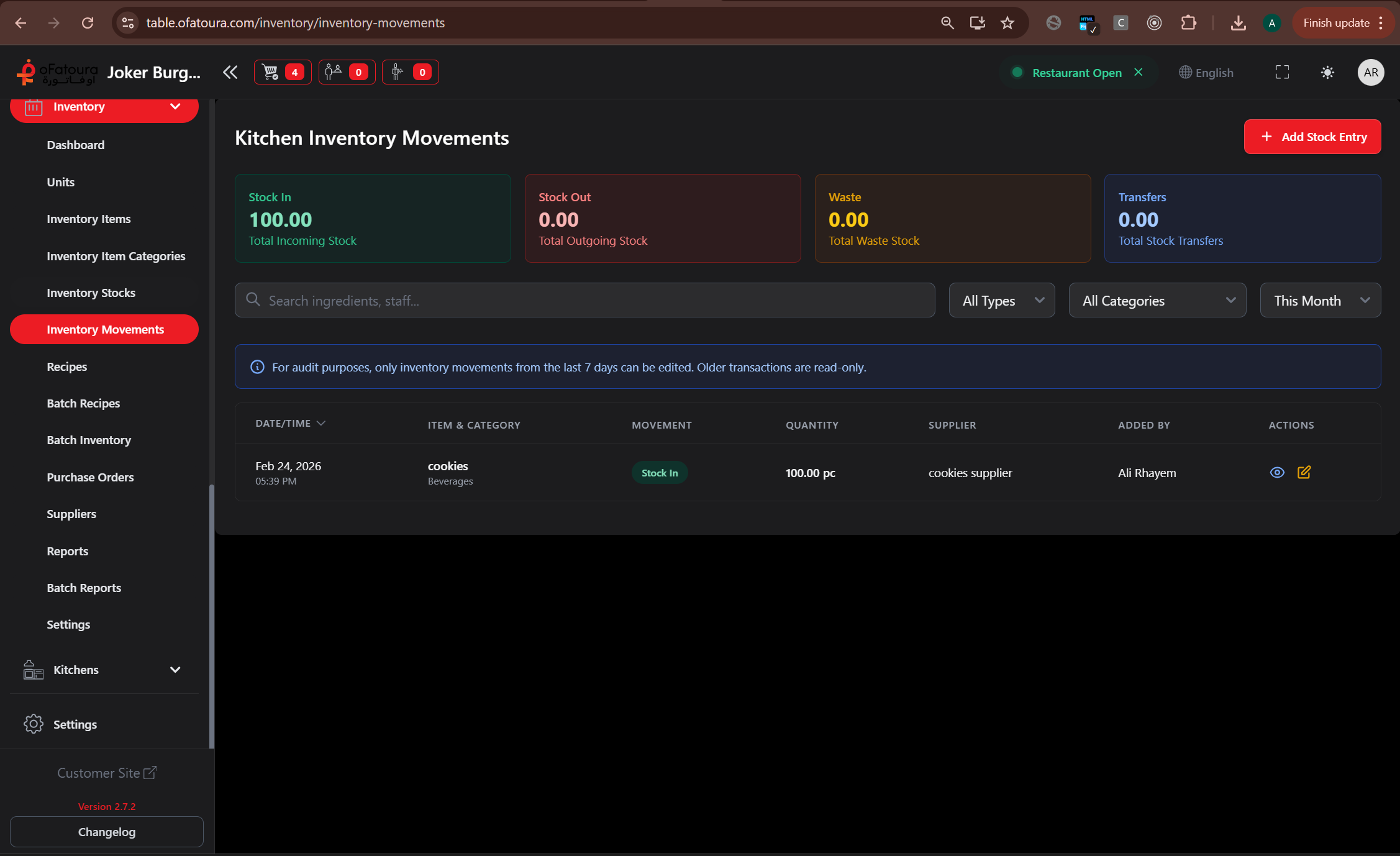Image resolution: width=1400 pixels, height=856 pixels.
Task: Go to Inventory Stocks page
Action: tap(91, 293)
